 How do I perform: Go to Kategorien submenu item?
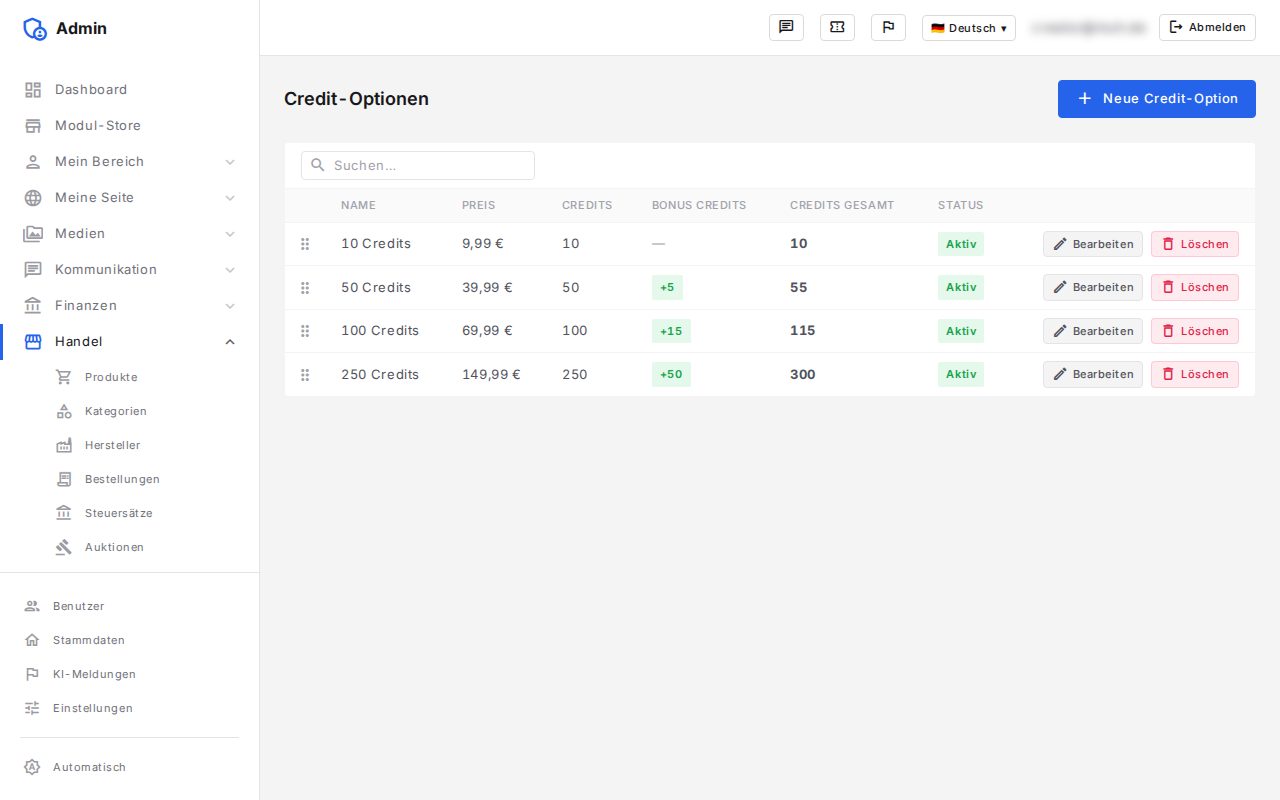pos(129,411)
